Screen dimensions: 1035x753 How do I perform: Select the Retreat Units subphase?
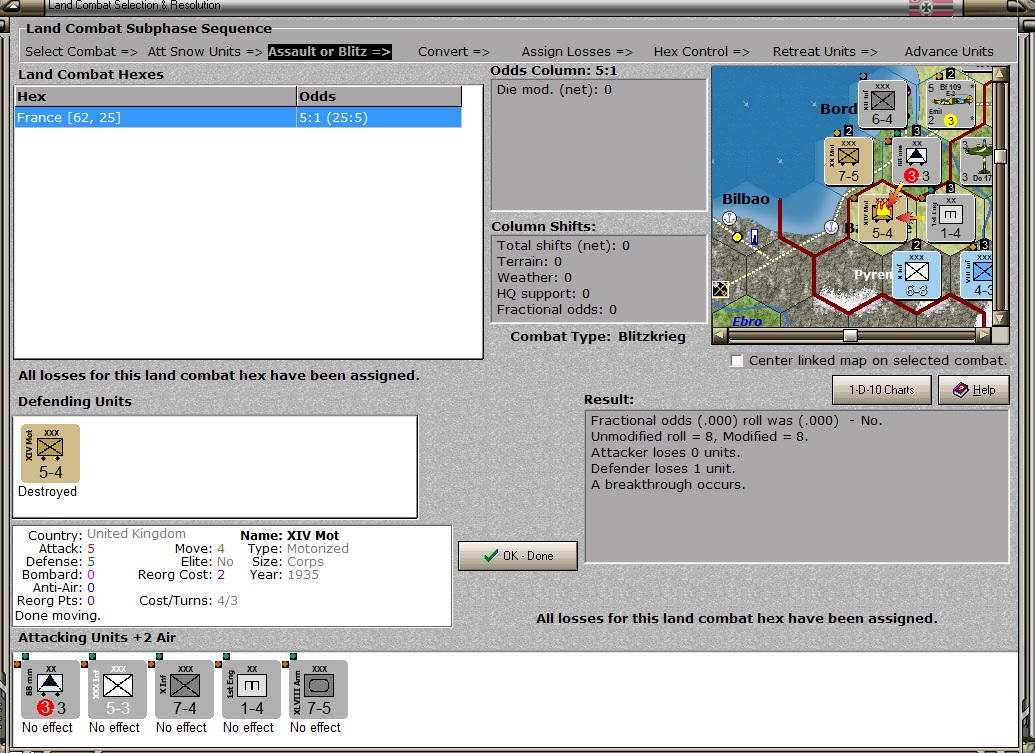825,51
